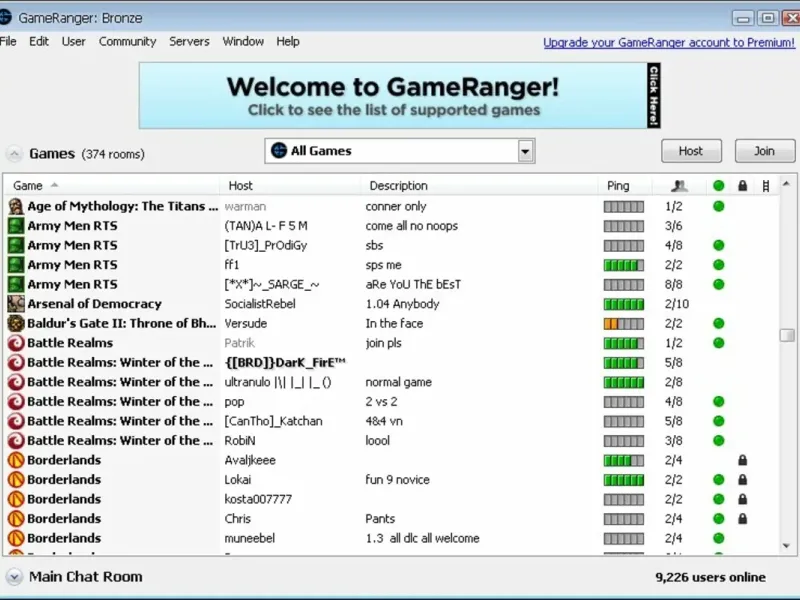This screenshot has height=600, width=800.
Task: Select the 'conner only' room description
Action: tap(396, 207)
